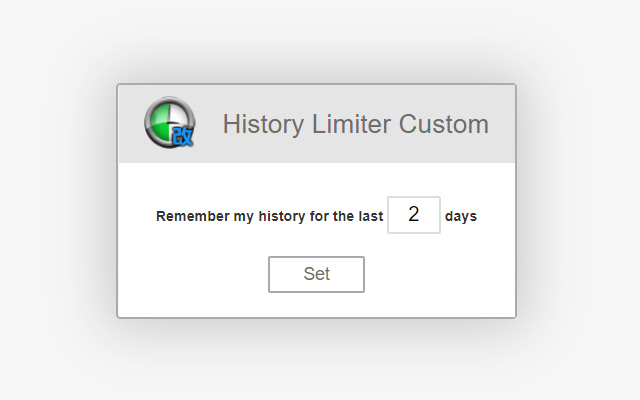The image size is (640, 400).
Task: Click the word 'Limiter' in the title
Action: click(x=351, y=124)
